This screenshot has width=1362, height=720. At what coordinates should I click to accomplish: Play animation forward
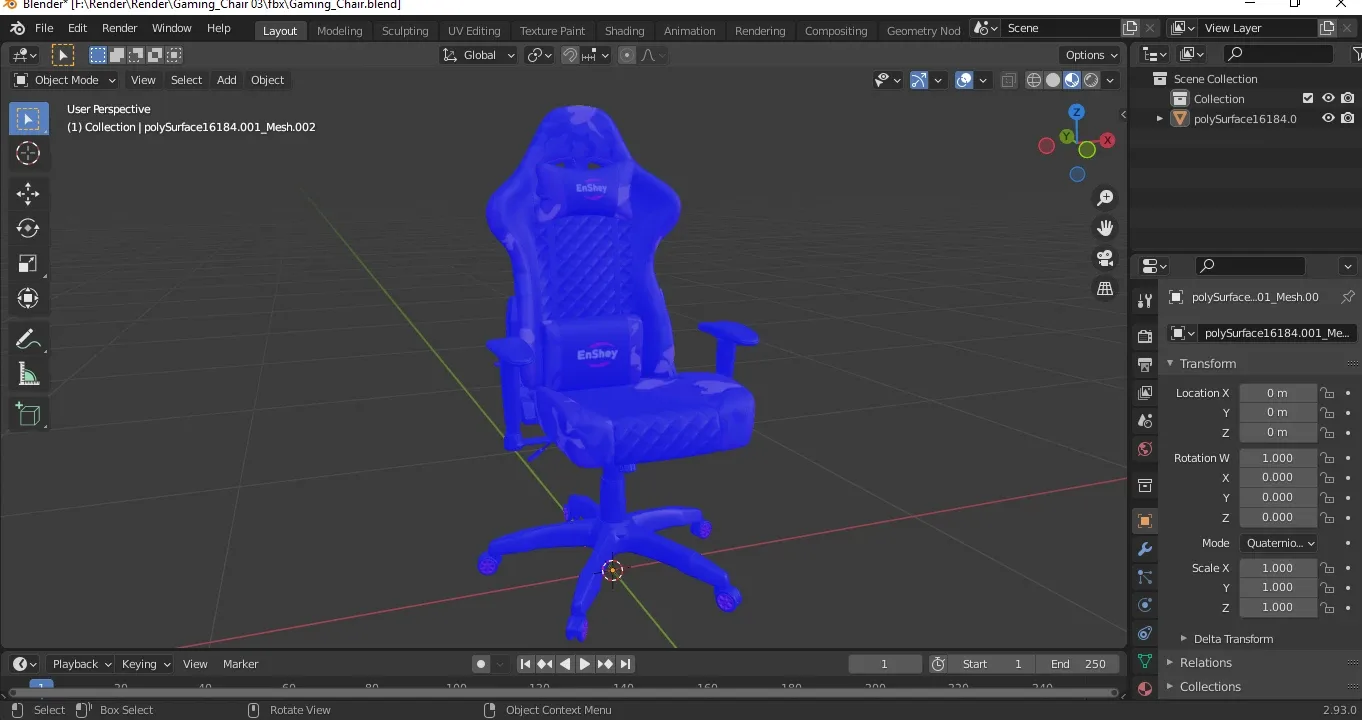click(x=585, y=664)
